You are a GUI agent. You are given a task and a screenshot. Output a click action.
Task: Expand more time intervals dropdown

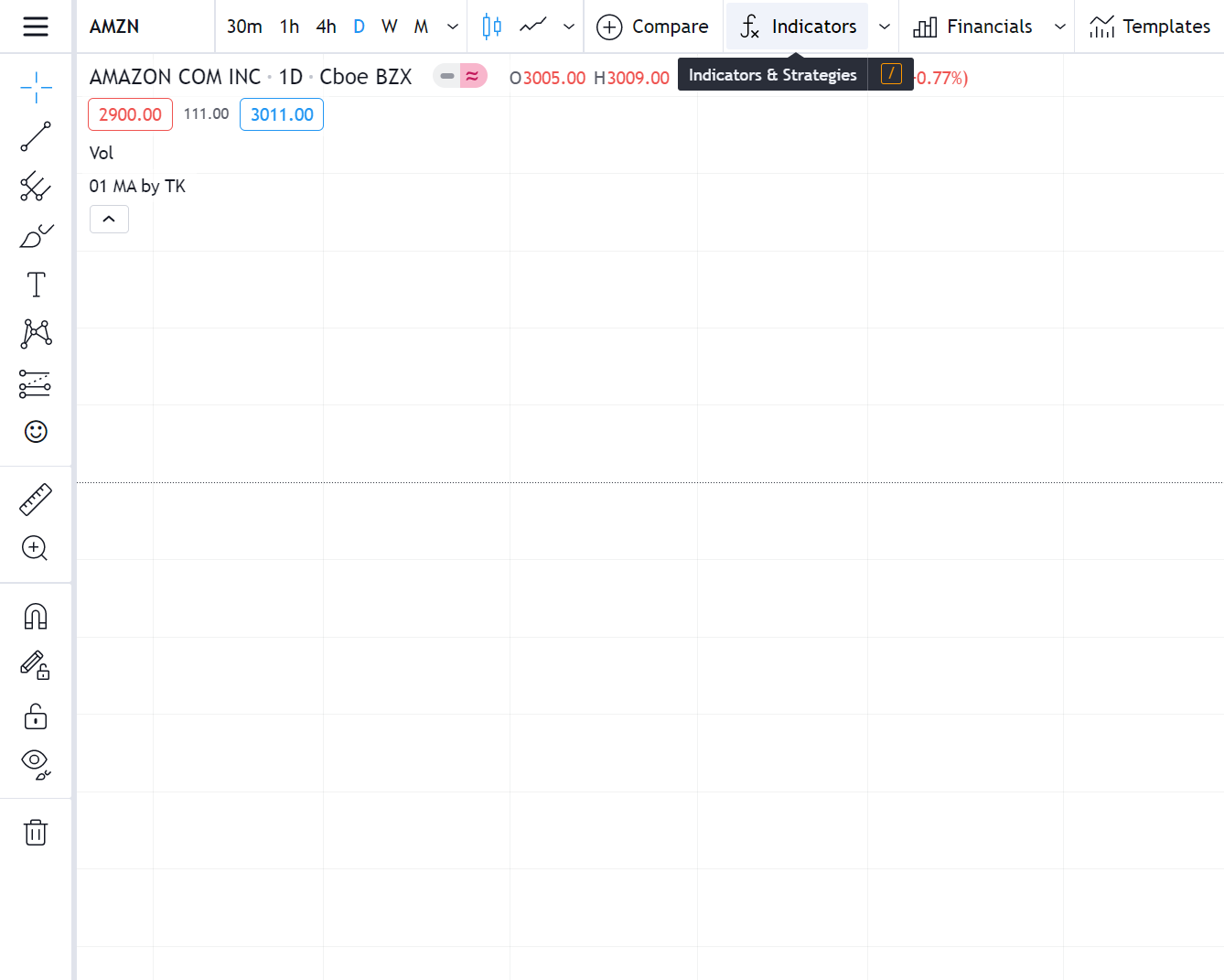click(x=453, y=27)
